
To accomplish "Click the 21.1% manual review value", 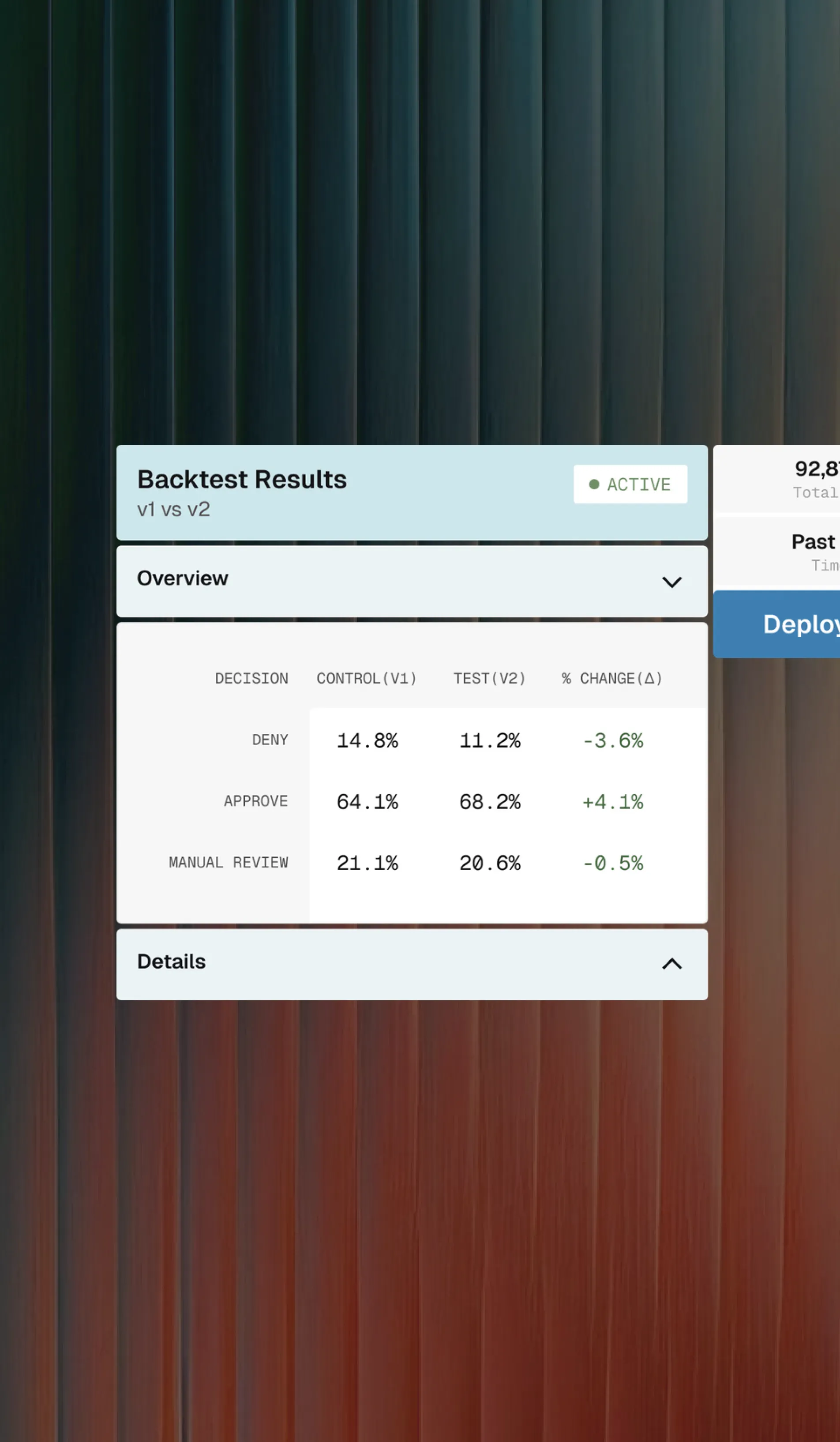I will pos(367,863).
